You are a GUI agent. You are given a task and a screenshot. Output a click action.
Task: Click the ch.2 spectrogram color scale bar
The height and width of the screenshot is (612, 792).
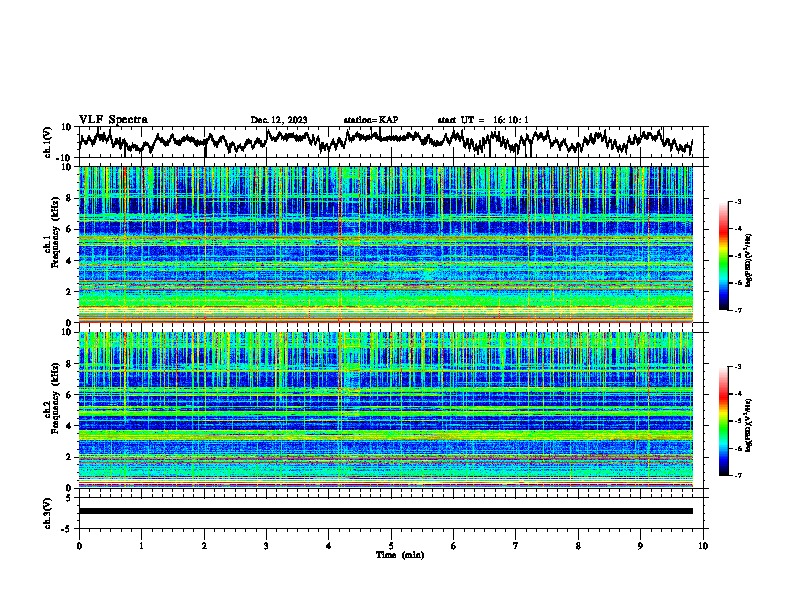click(724, 421)
